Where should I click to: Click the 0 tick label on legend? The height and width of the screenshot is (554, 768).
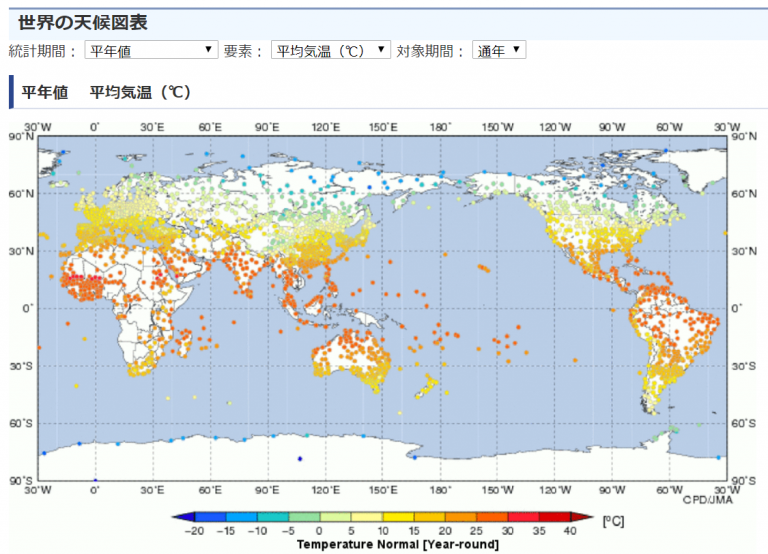pos(319,531)
